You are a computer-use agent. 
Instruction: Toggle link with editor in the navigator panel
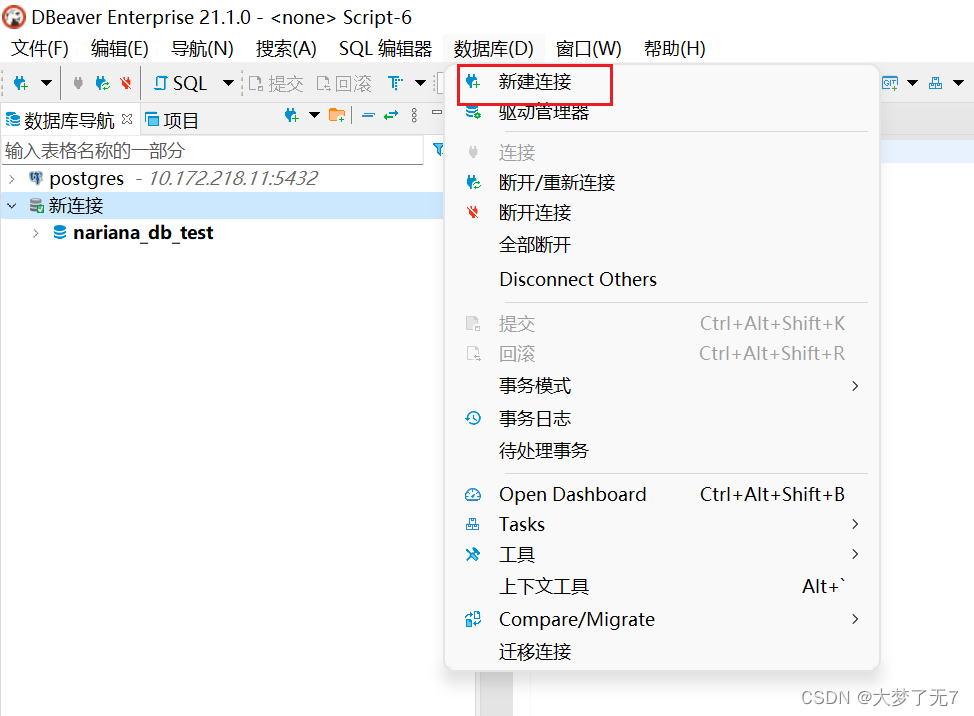pos(389,114)
